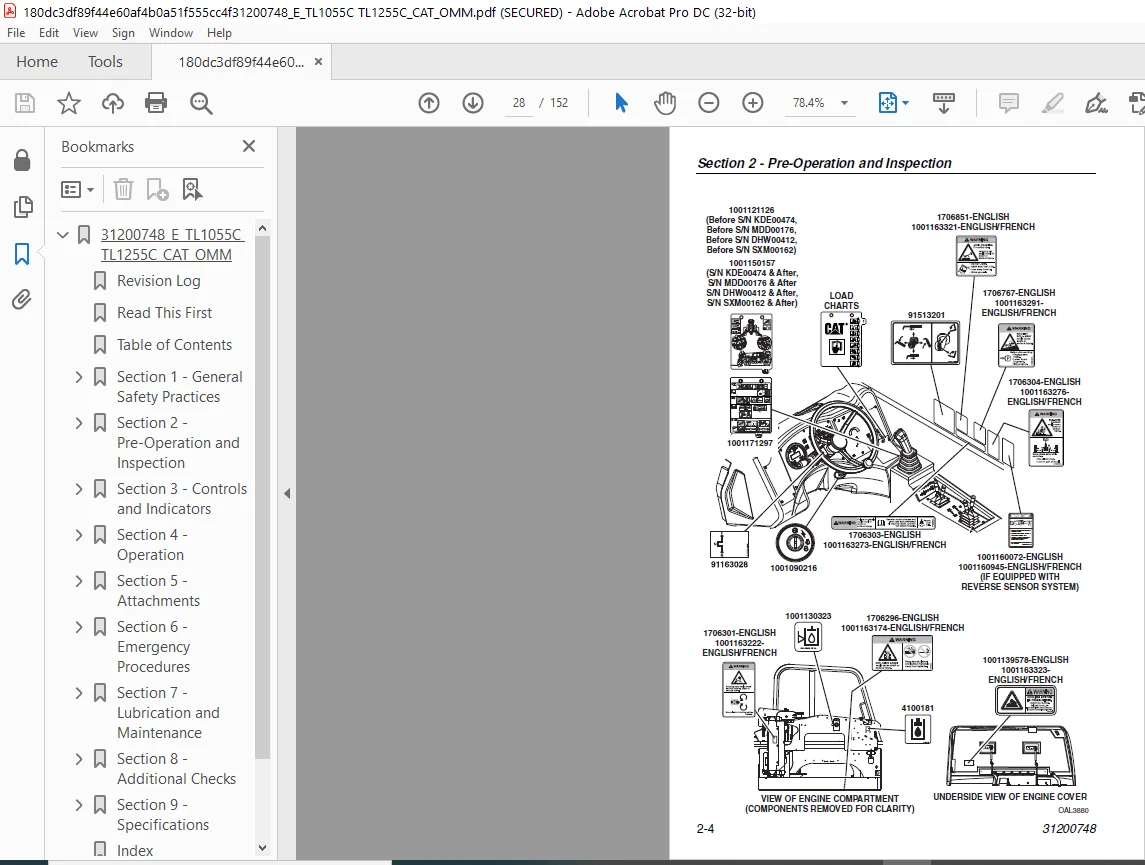Expand Section 6 - Emergency Procedures bookmark
1145x865 pixels.
point(79,627)
